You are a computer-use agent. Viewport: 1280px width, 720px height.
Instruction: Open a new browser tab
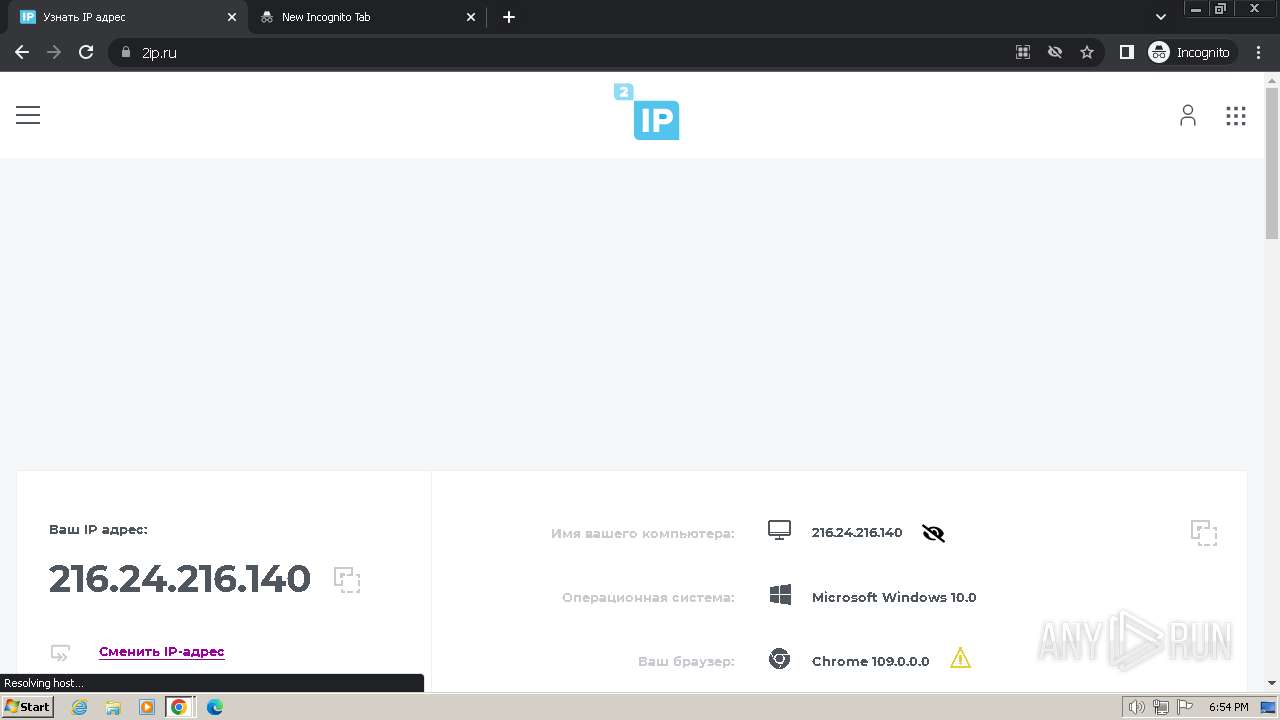coord(509,17)
